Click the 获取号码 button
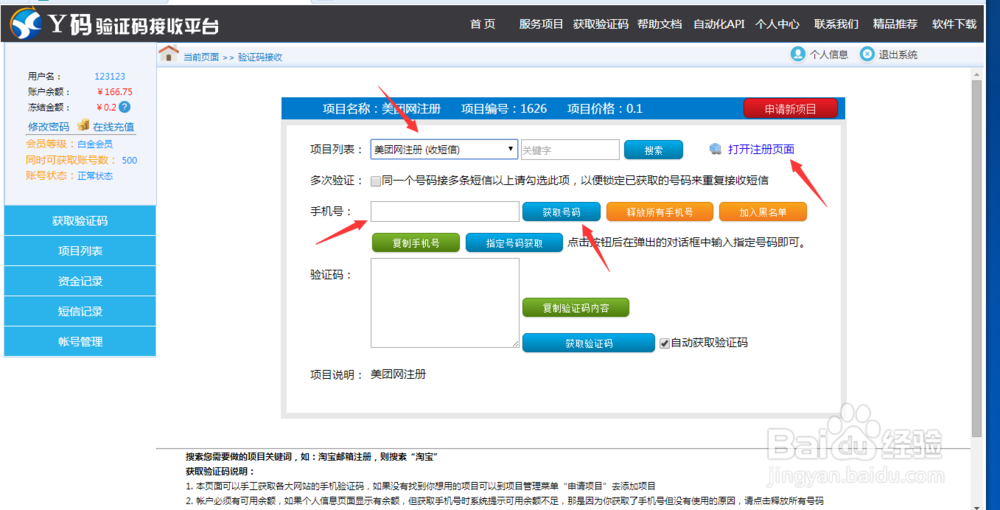Image resolution: width=1000 pixels, height=510 pixels. tap(561, 212)
